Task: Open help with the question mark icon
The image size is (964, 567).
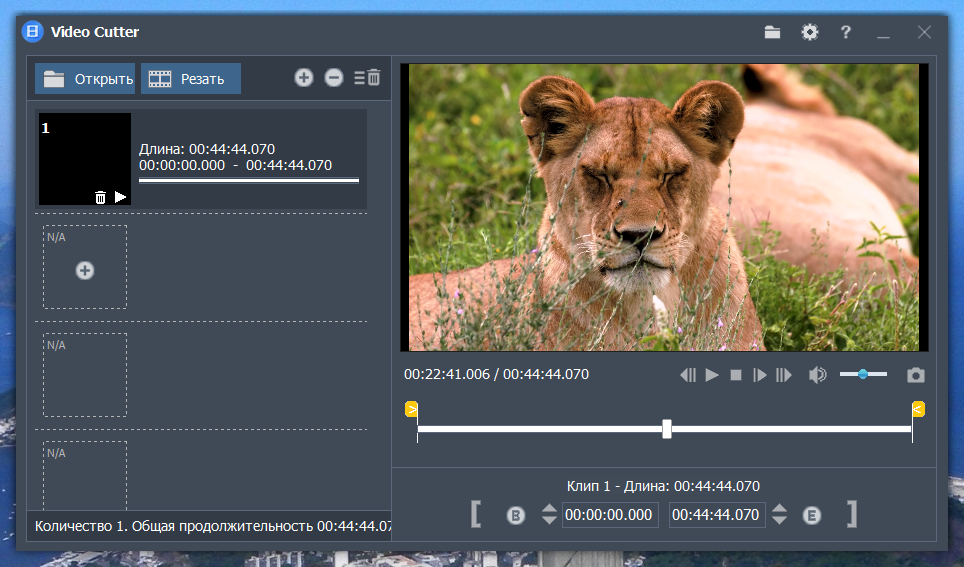Action: pyautogui.click(x=846, y=32)
